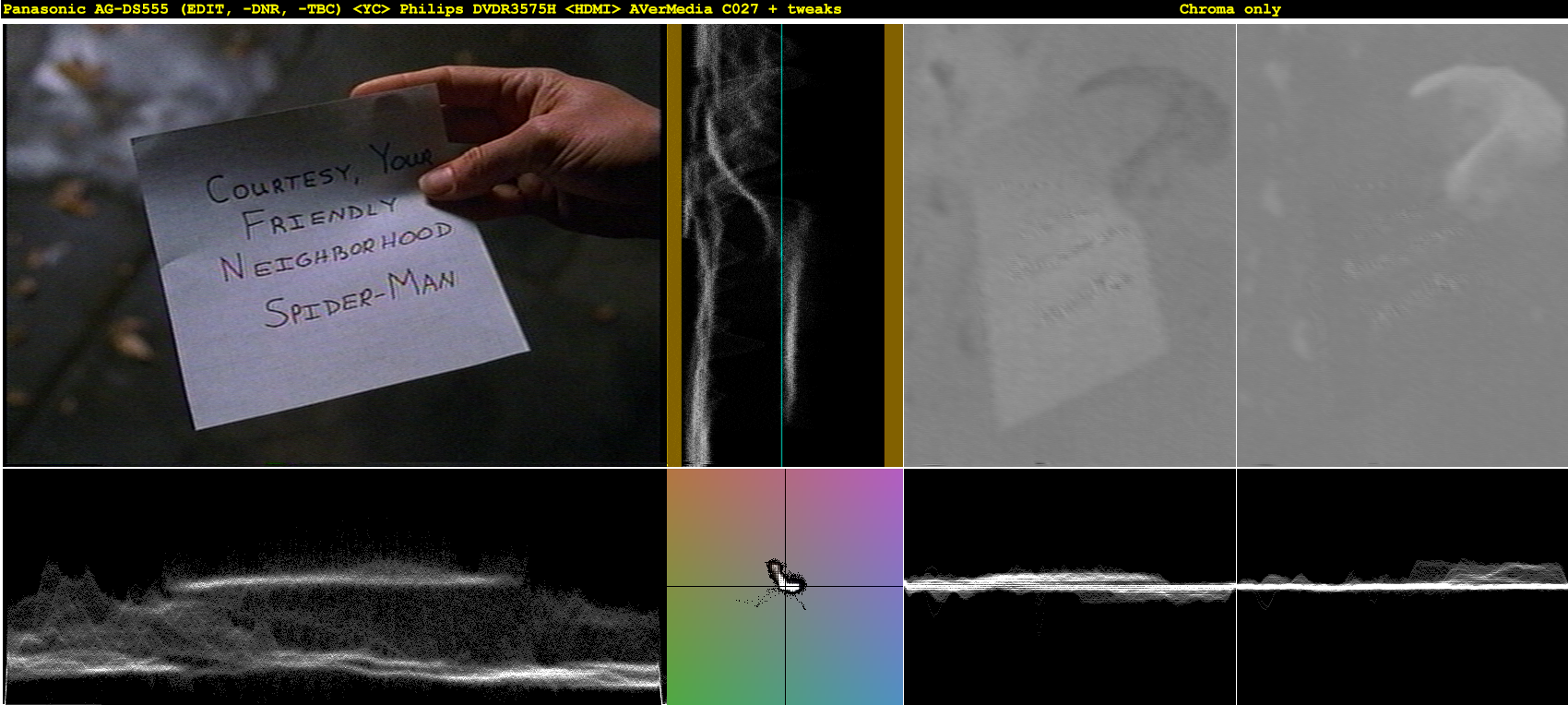This screenshot has width=1568, height=705.
Task: Select the captured video frame with handwritten note
Action: tap(334, 245)
